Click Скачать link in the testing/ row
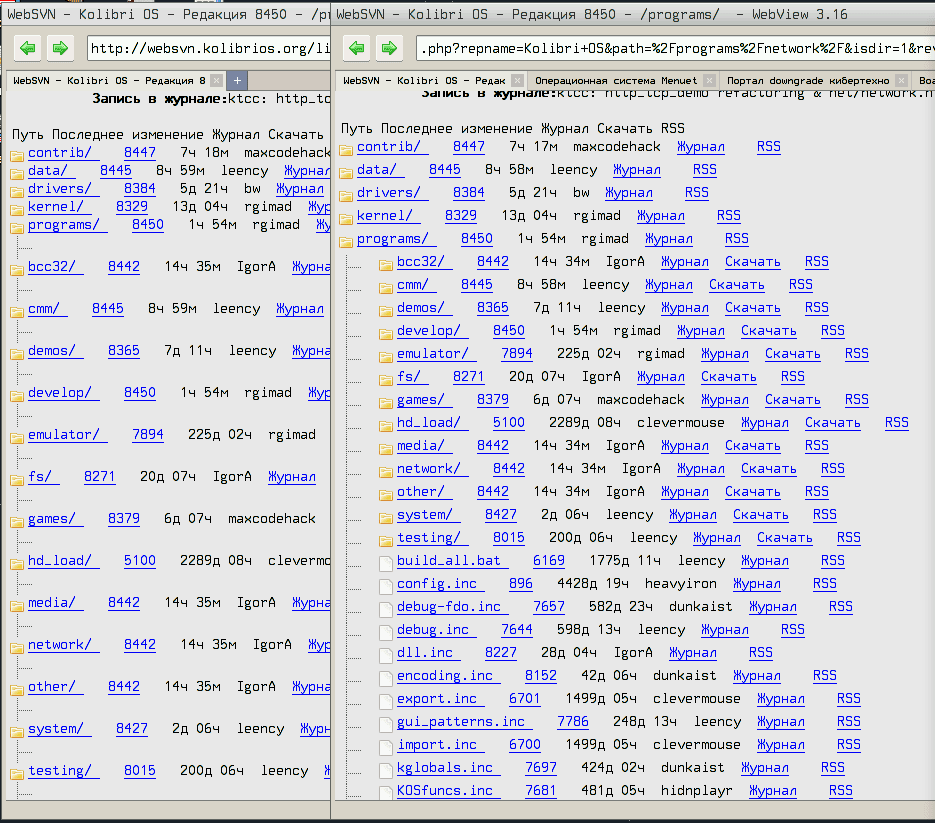This screenshot has width=935, height=823. coord(784,537)
